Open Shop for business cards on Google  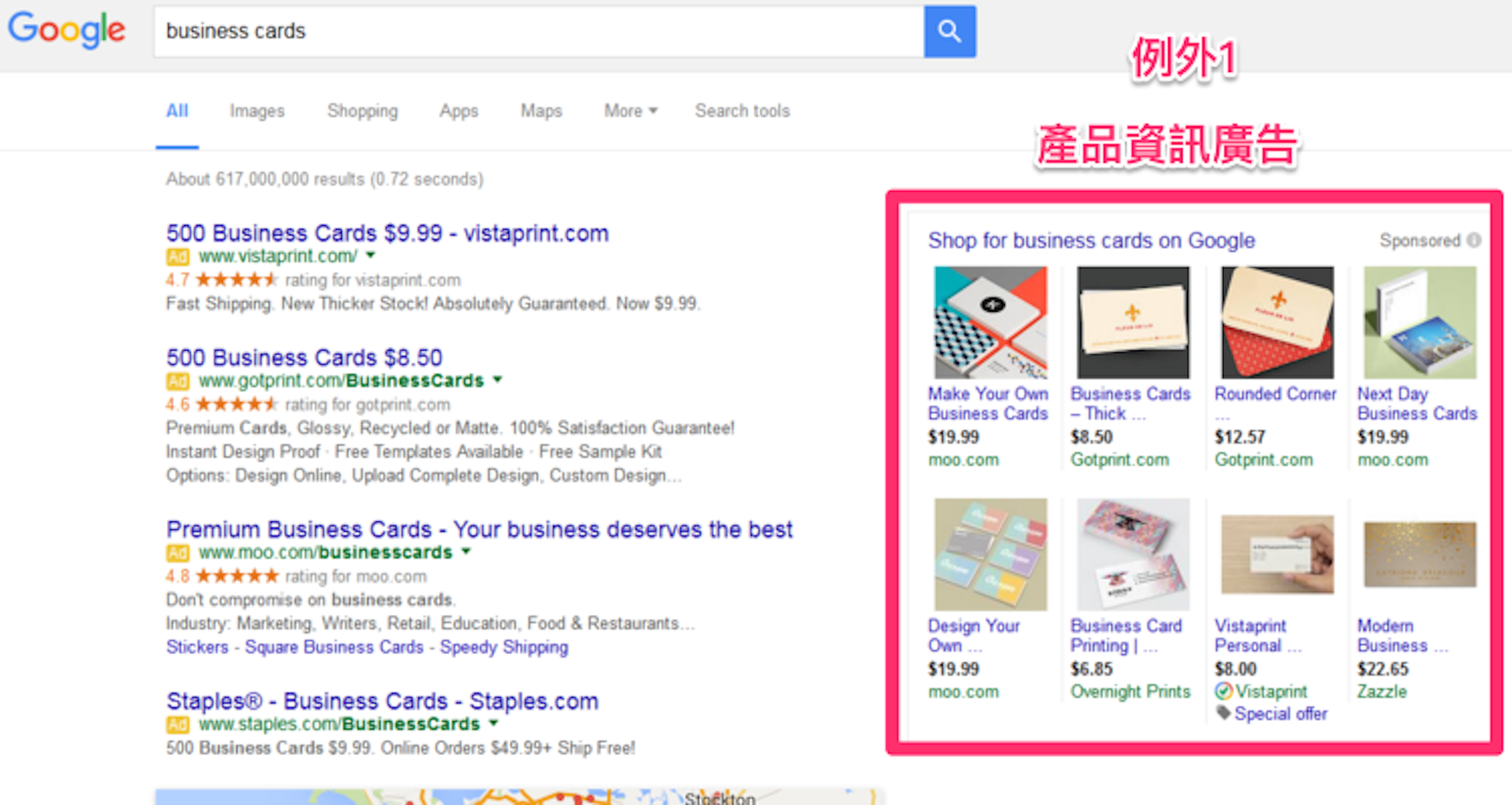pyautogui.click(x=1091, y=241)
